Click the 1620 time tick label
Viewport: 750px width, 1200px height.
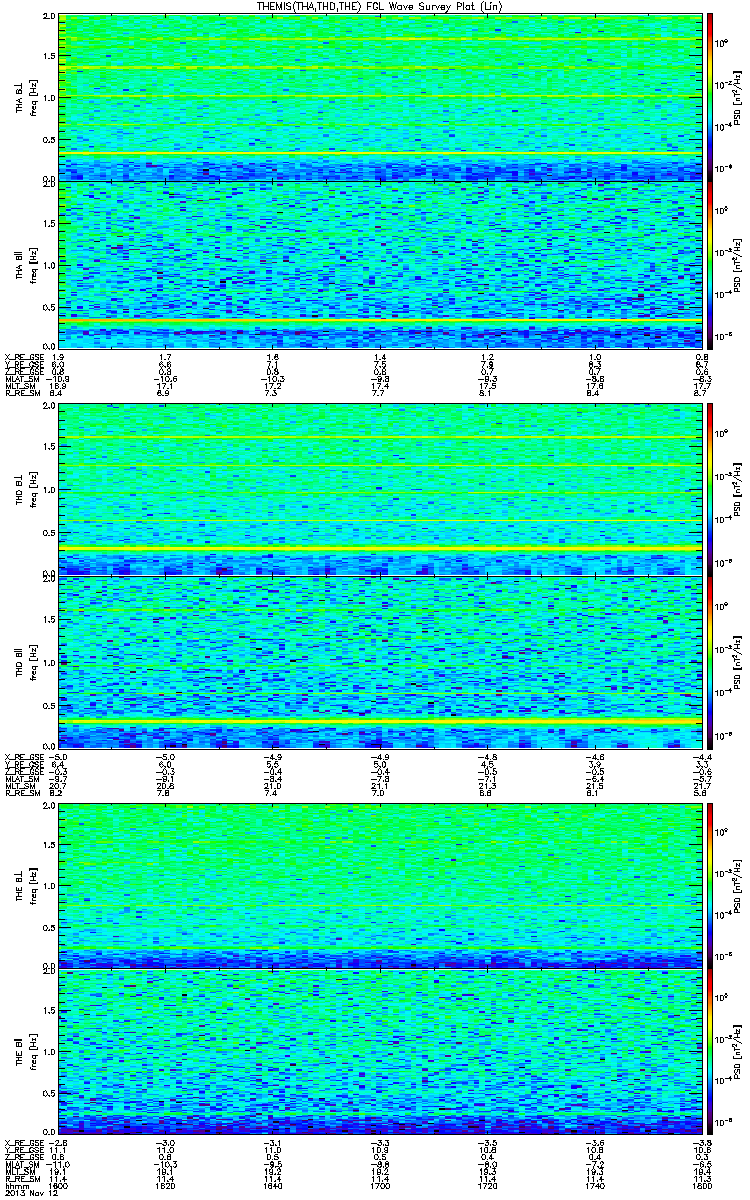click(166, 1185)
